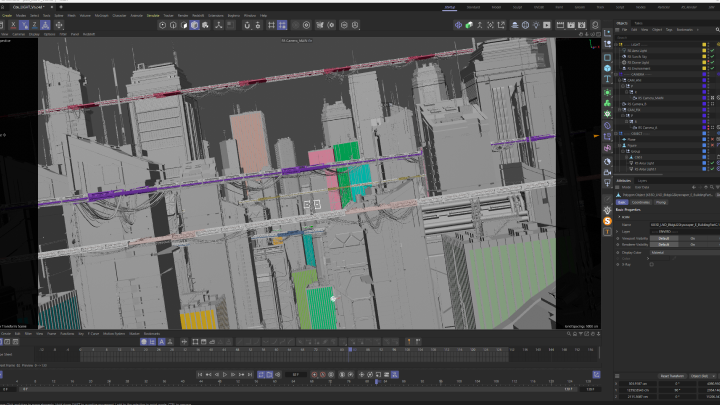Viewport: 720px width, 405px height.
Task: Open the camera object palette icon
Action: [x=608, y=172]
